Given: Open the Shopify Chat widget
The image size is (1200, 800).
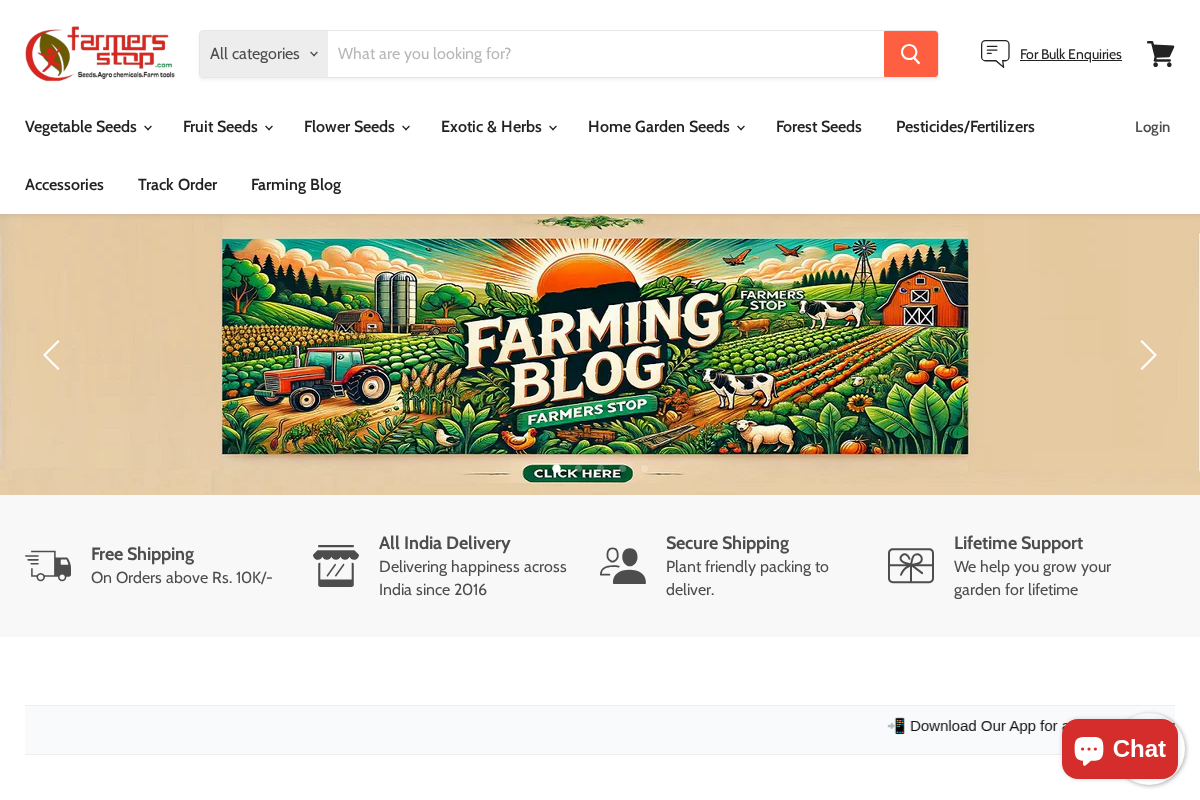Looking at the screenshot, I should (x=1119, y=749).
